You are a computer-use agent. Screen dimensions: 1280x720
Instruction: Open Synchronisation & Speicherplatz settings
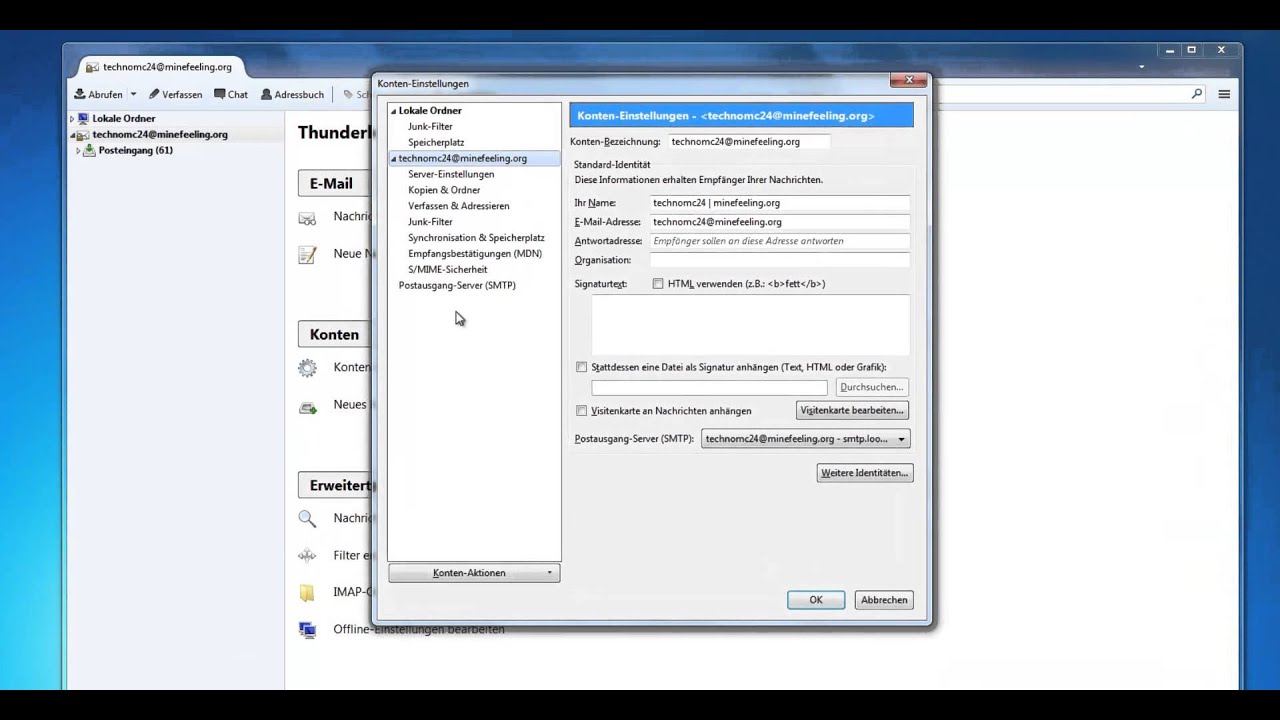tap(476, 238)
